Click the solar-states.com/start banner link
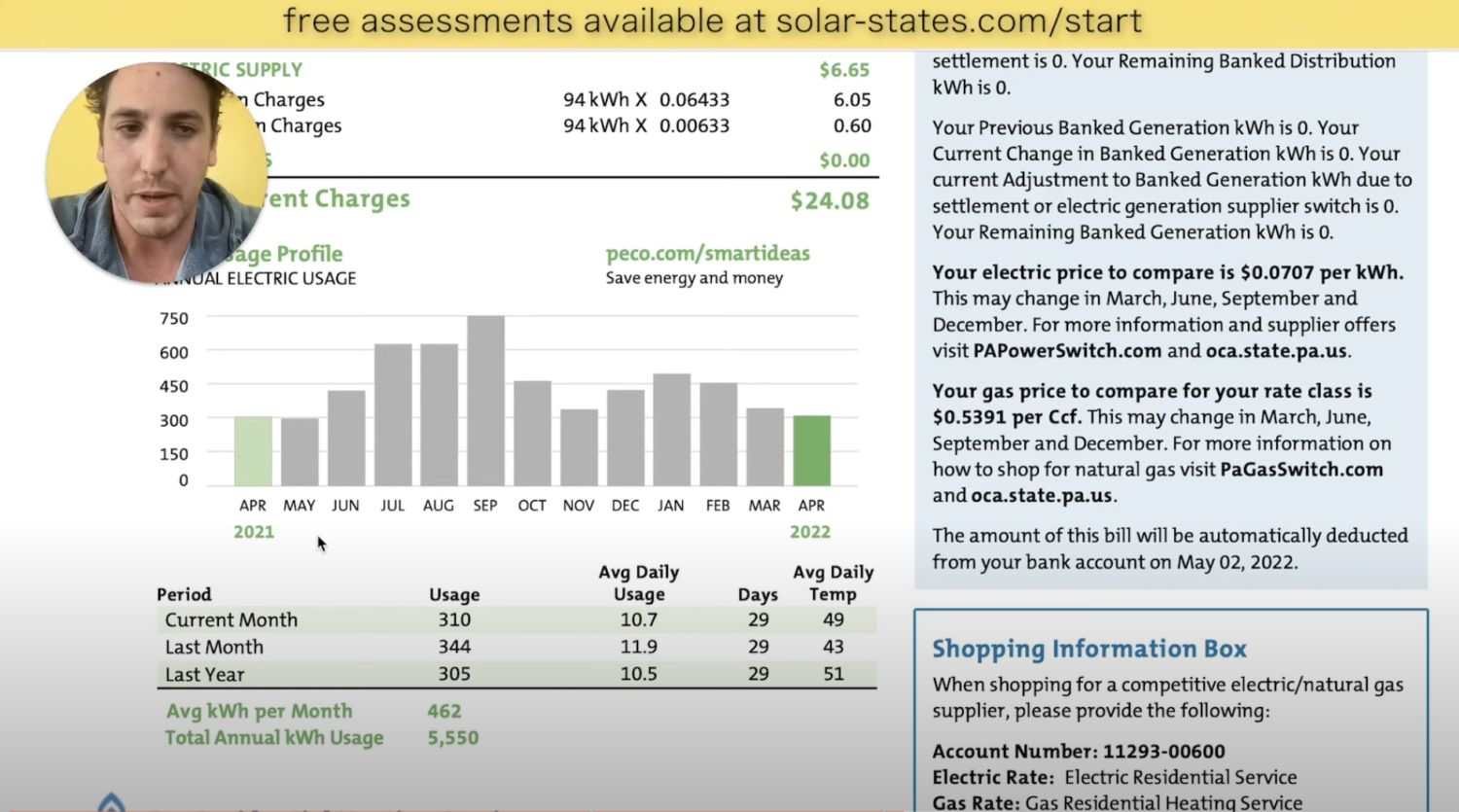This screenshot has width=1459, height=812. [712, 21]
